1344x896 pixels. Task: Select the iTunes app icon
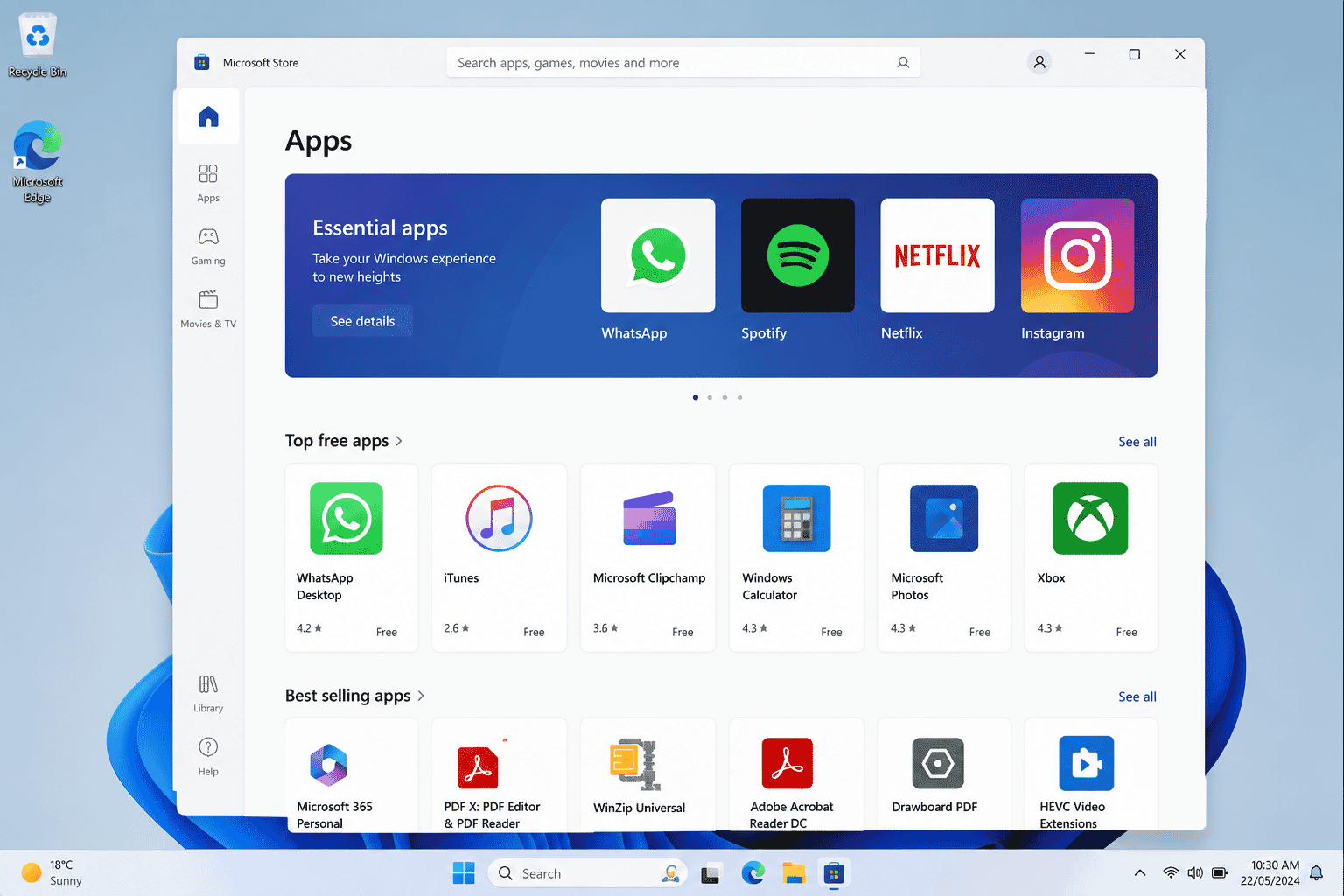click(499, 518)
